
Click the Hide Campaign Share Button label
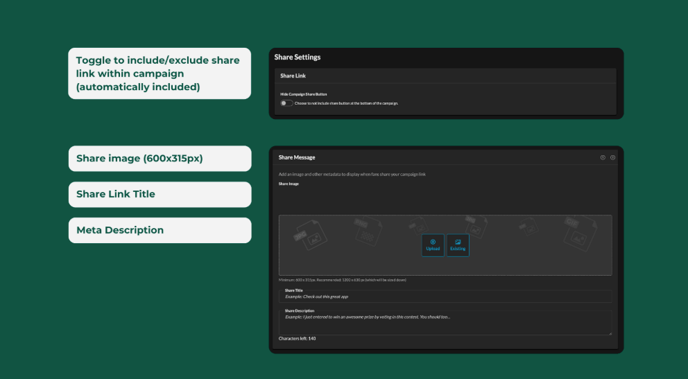click(x=304, y=94)
